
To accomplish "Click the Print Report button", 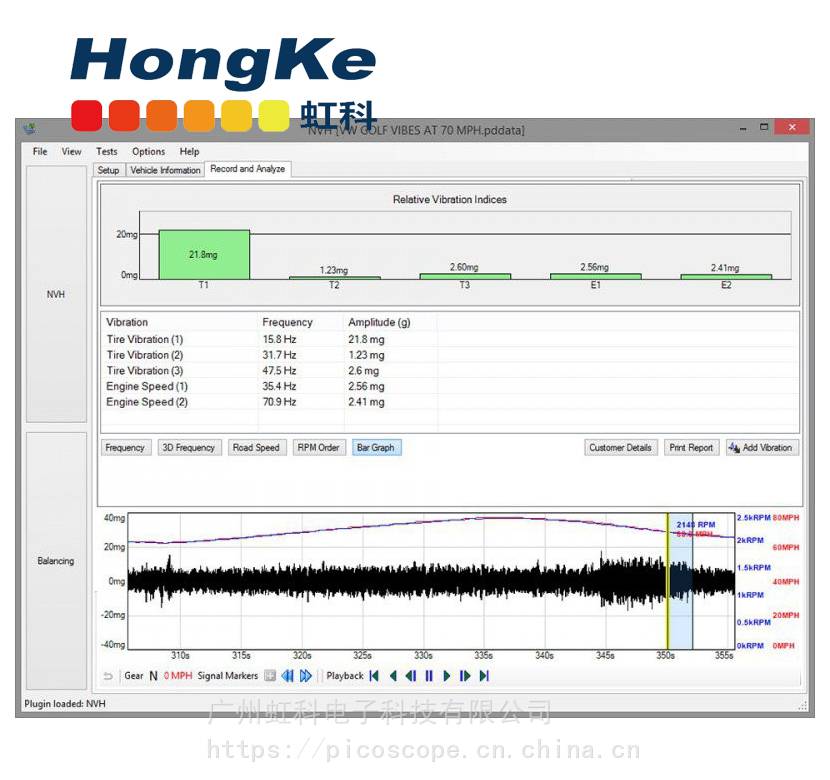I will tap(691, 448).
